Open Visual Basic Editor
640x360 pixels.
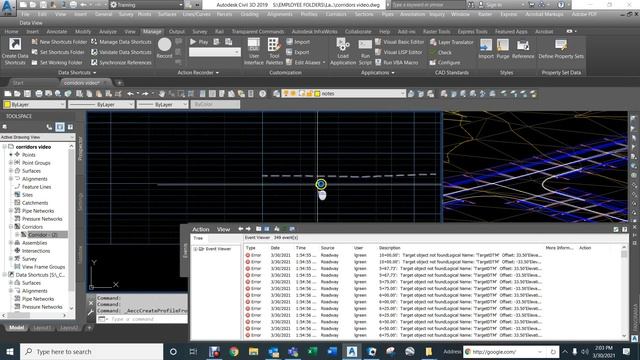click(400, 42)
